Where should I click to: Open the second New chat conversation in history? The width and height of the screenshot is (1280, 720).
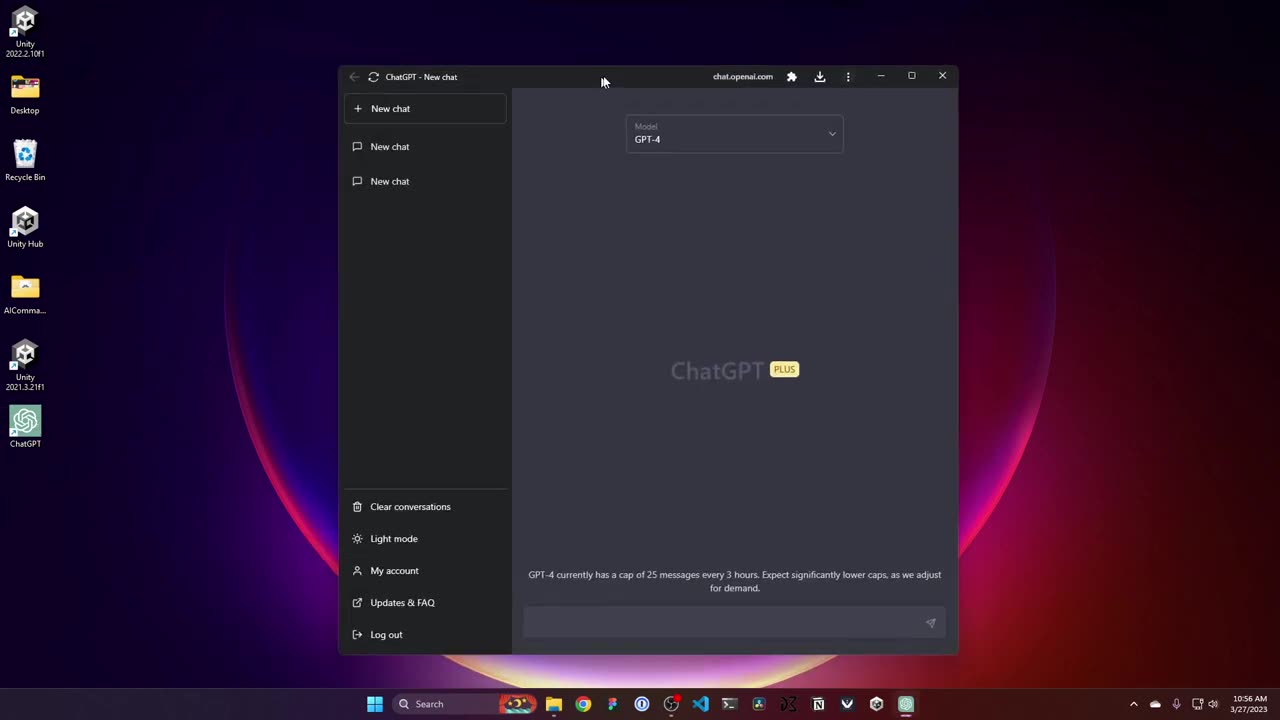coord(425,181)
